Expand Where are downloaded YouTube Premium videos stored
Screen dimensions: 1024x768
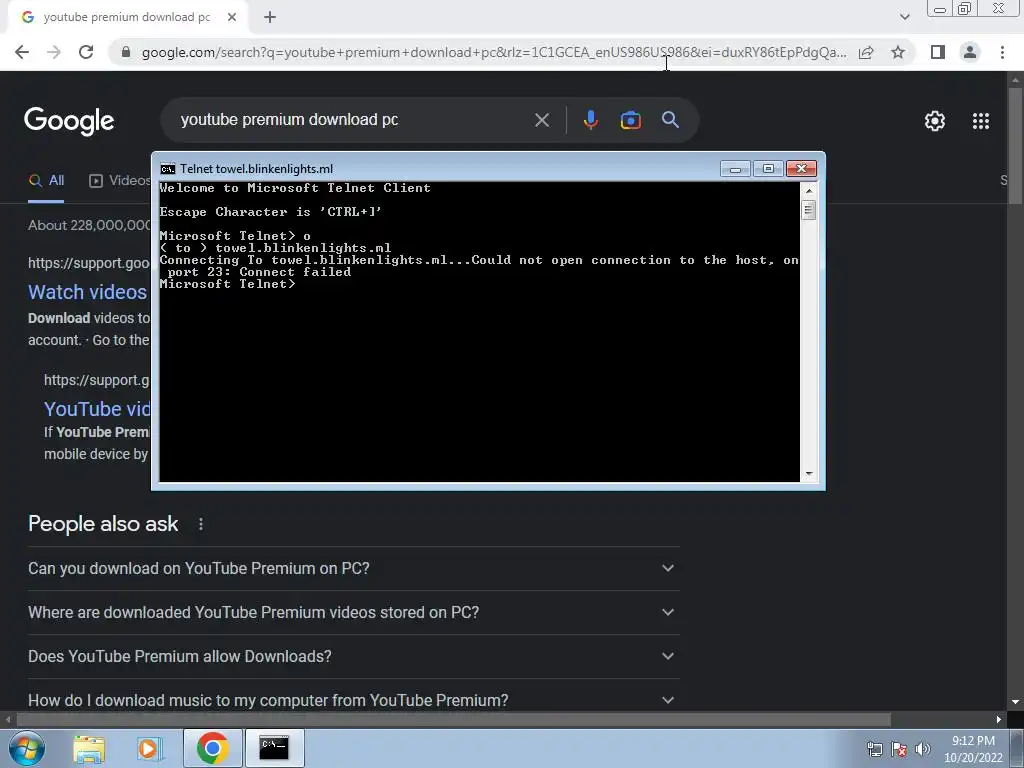point(353,613)
